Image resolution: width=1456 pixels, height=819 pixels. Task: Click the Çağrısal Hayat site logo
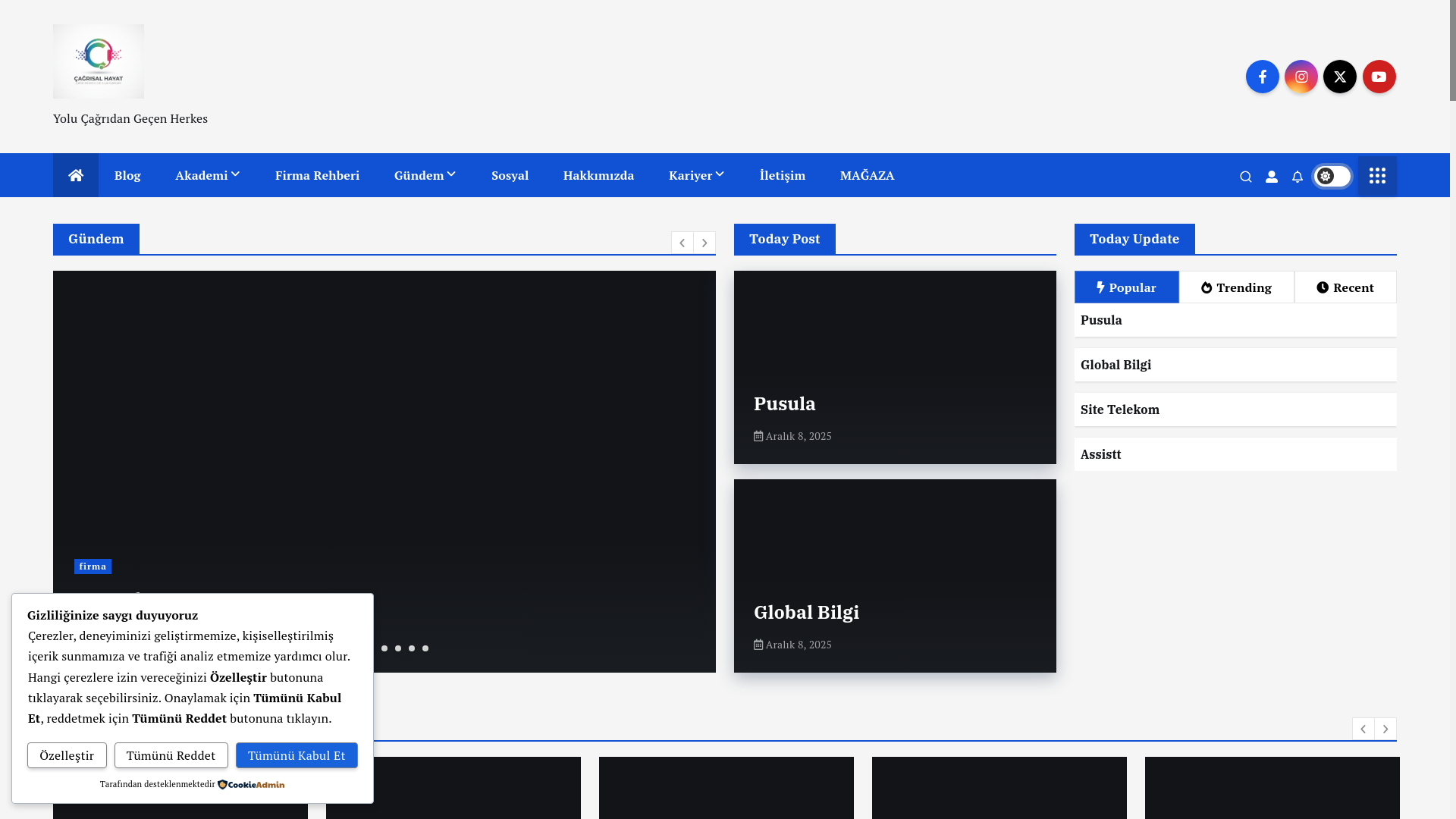click(x=99, y=61)
